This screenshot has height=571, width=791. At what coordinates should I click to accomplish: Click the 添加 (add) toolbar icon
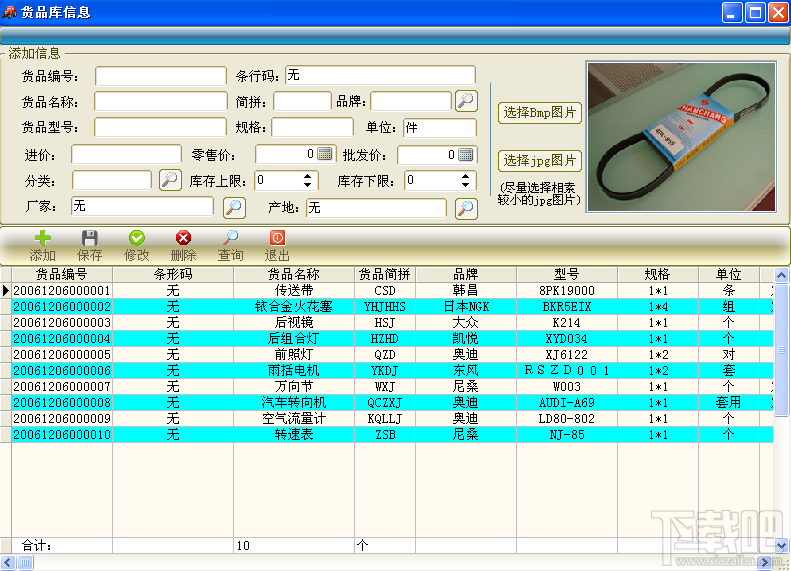42,238
